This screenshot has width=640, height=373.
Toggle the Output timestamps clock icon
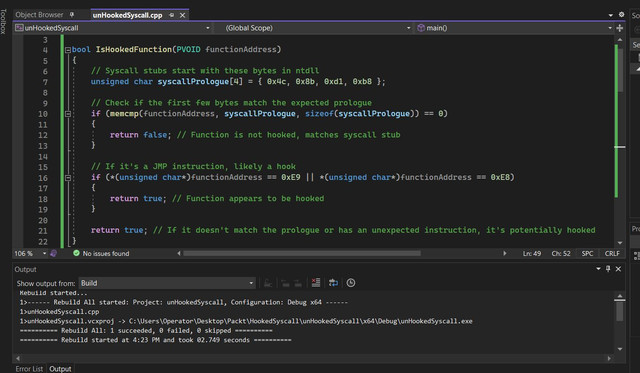pos(351,282)
